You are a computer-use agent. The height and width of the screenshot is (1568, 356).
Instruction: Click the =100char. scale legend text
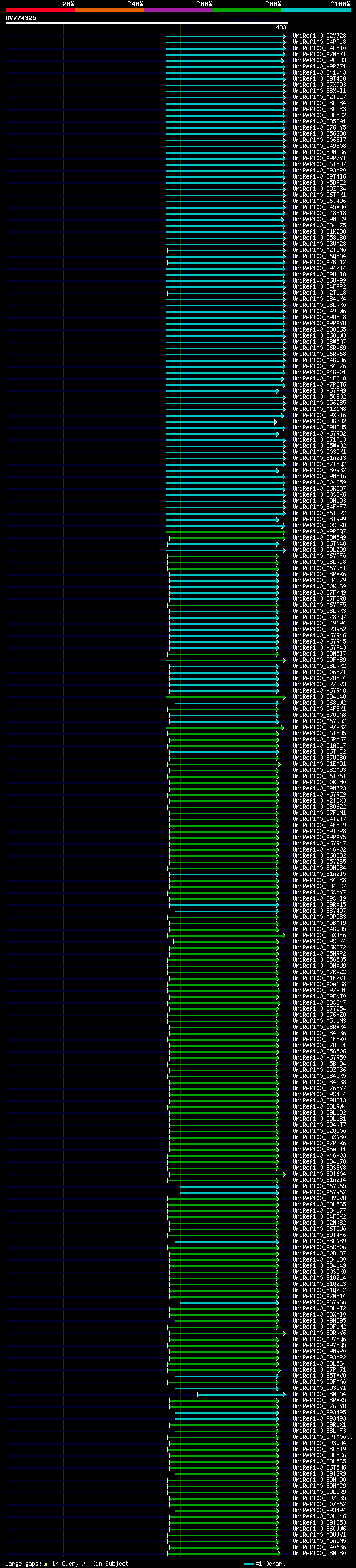(270, 1563)
